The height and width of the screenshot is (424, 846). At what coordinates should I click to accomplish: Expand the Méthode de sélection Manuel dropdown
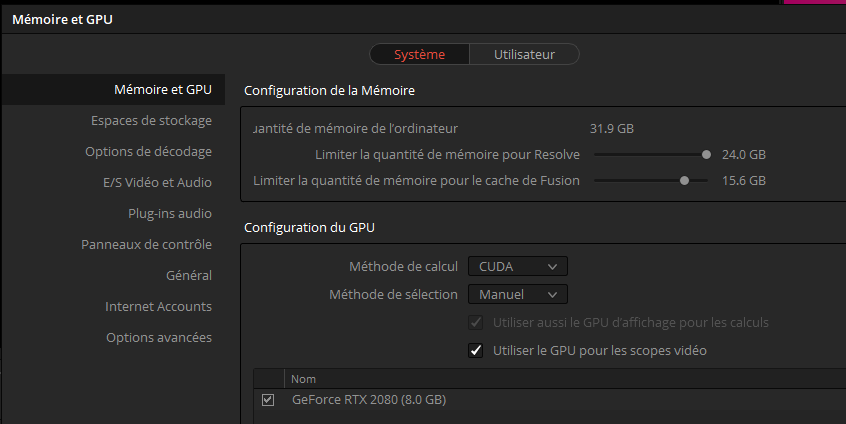517,294
